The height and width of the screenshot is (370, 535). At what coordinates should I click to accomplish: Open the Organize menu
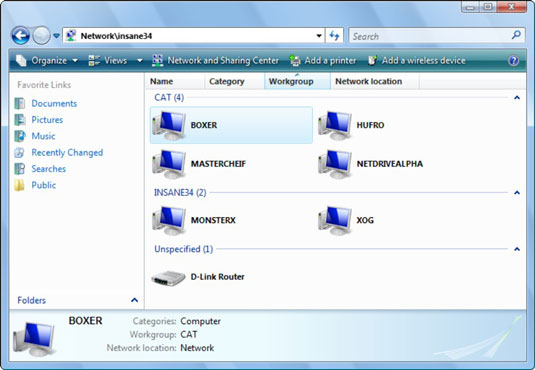[47, 61]
